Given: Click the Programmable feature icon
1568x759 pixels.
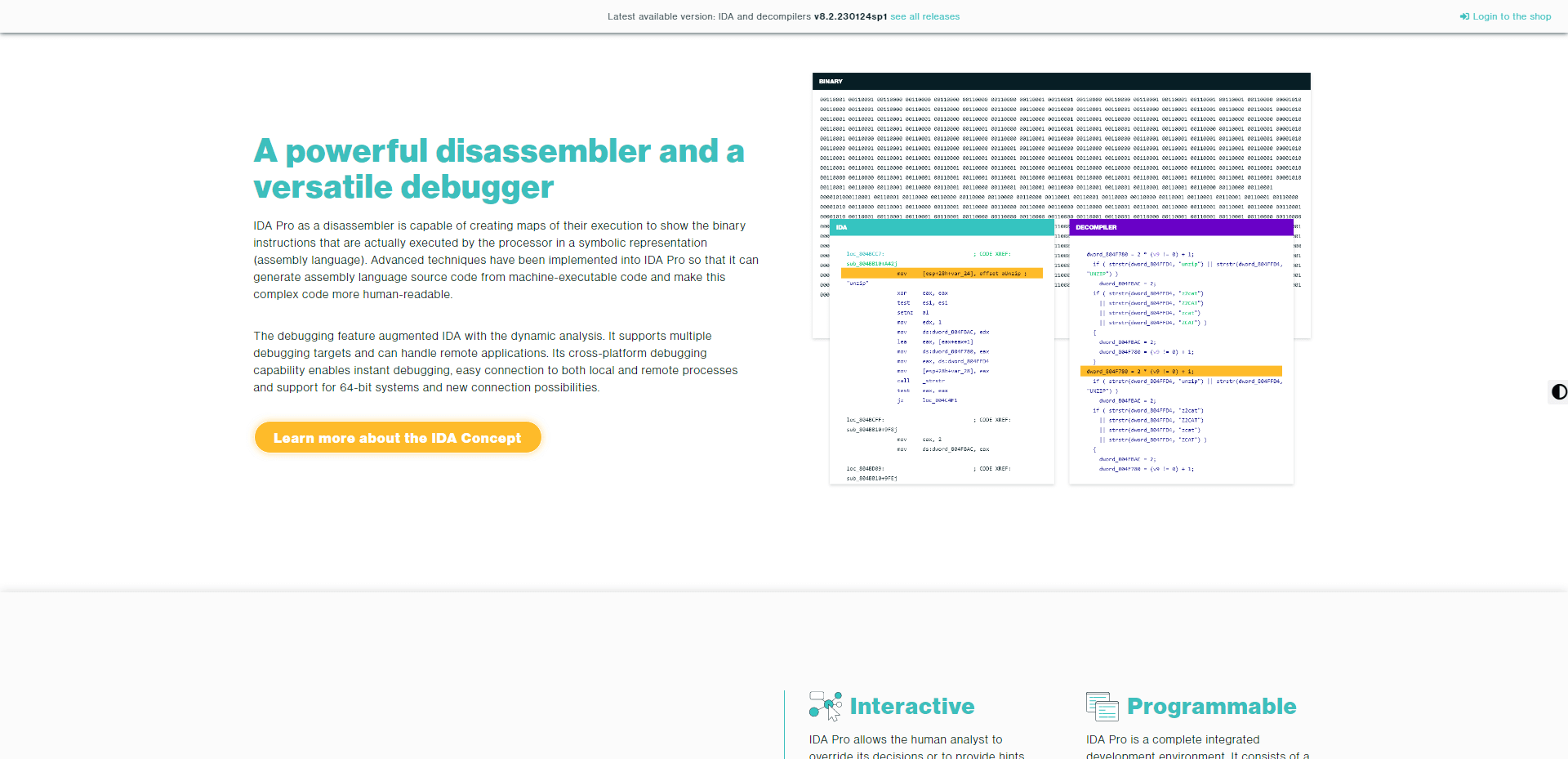Looking at the screenshot, I should click(x=1102, y=706).
